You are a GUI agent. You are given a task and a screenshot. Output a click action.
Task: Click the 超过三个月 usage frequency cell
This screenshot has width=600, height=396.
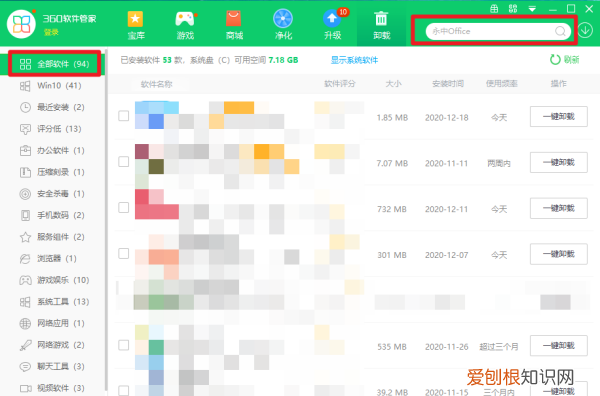(x=499, y=347)
